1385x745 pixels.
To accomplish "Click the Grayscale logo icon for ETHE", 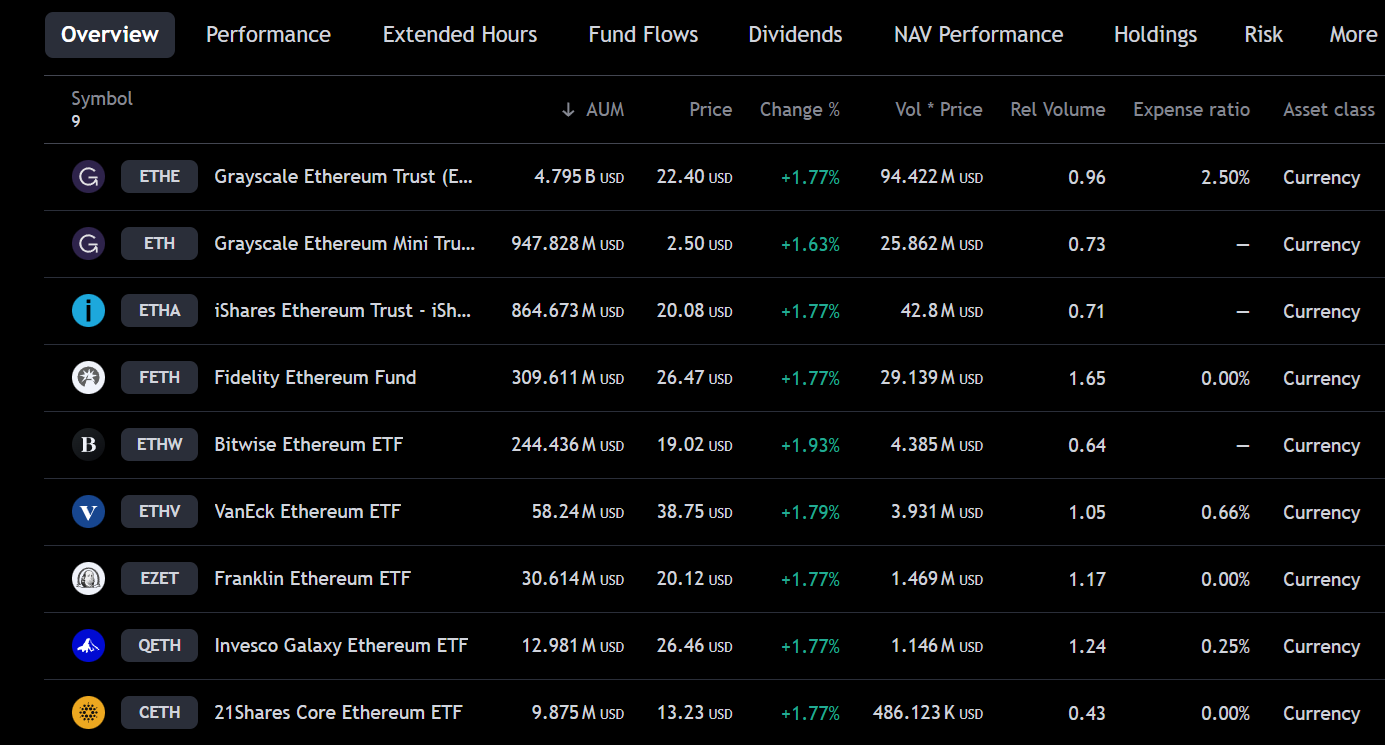I will (x=88, y=177).
